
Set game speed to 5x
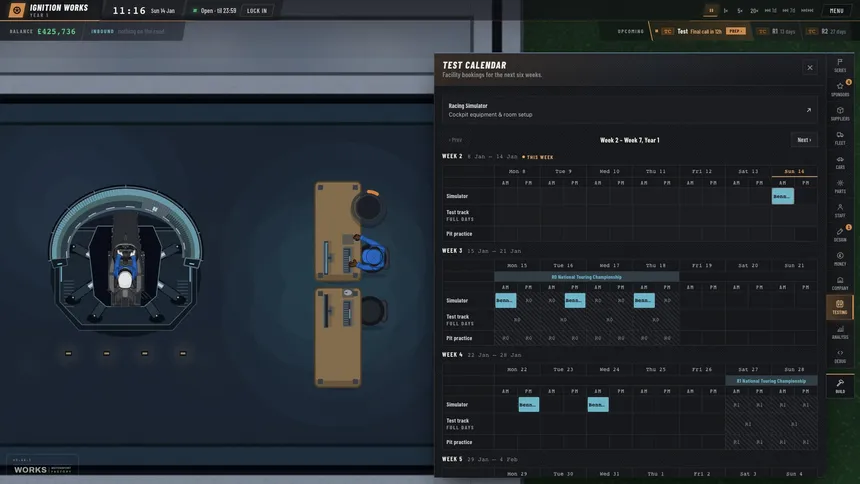pyautogui.click(x=740, y=10)
